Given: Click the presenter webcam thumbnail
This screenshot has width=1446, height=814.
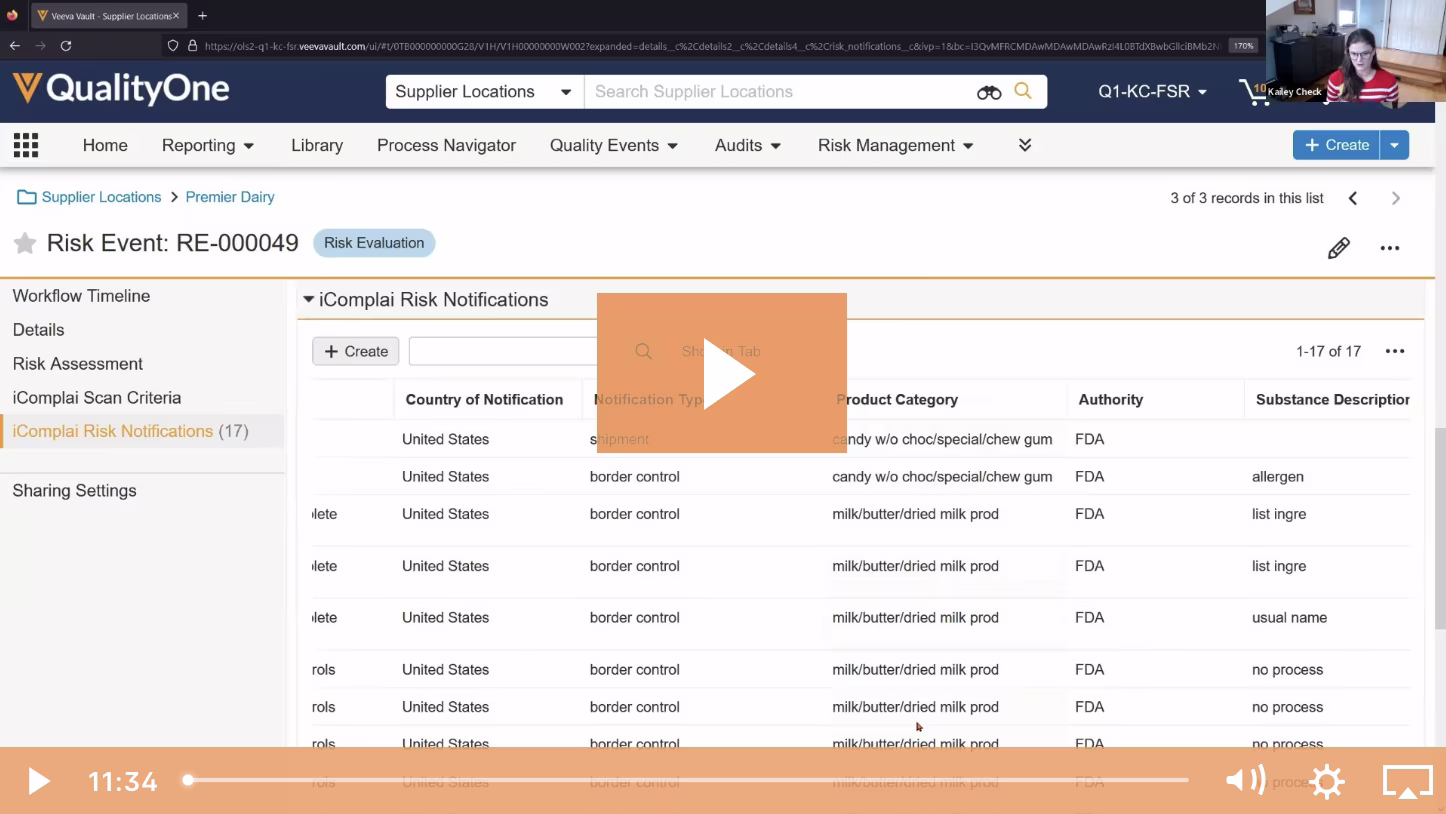Looking at the screenshot, I should tap(1355, 50).
